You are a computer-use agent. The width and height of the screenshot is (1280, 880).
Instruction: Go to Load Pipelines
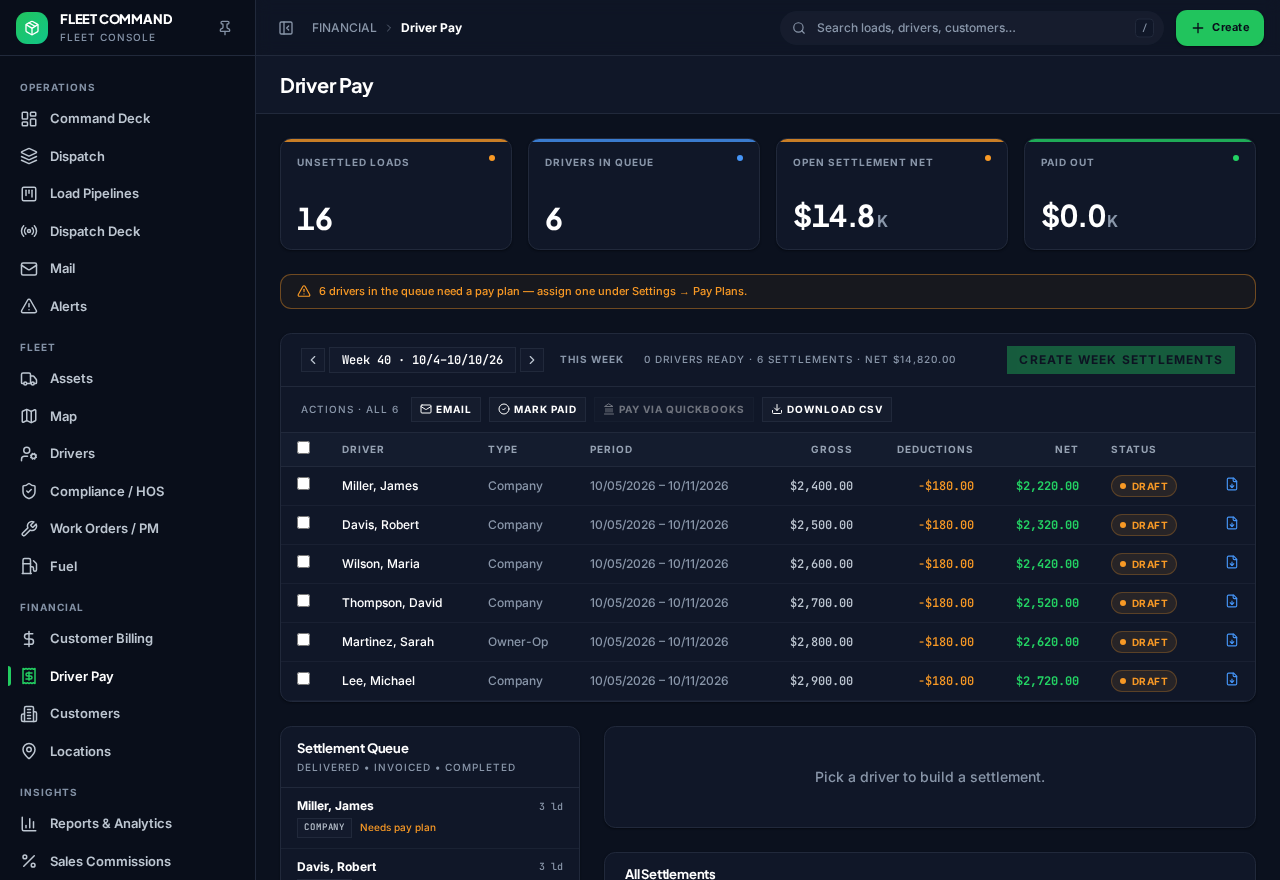coord(128,193)
